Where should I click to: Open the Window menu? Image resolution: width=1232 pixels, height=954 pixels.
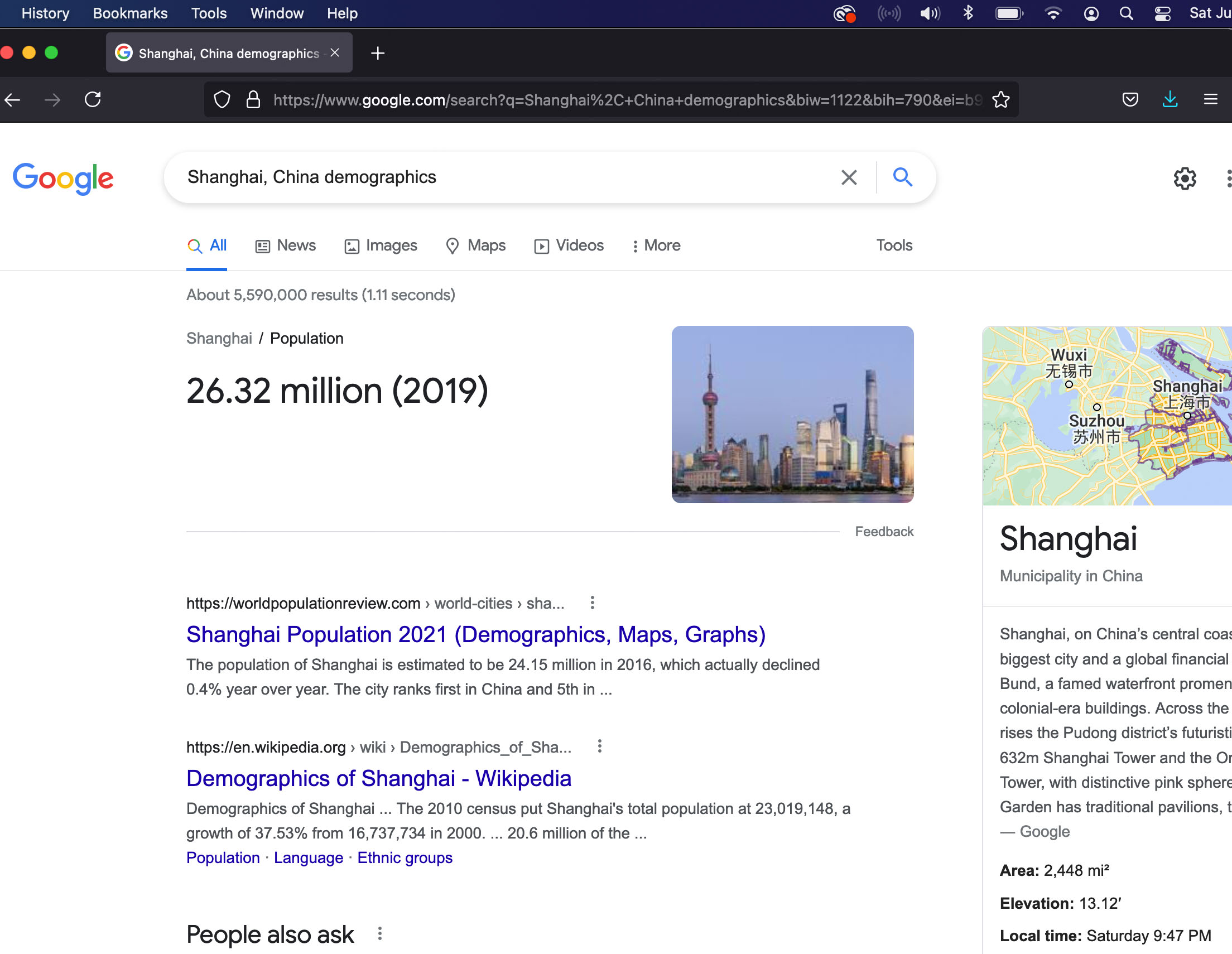(x=277, y=13)
